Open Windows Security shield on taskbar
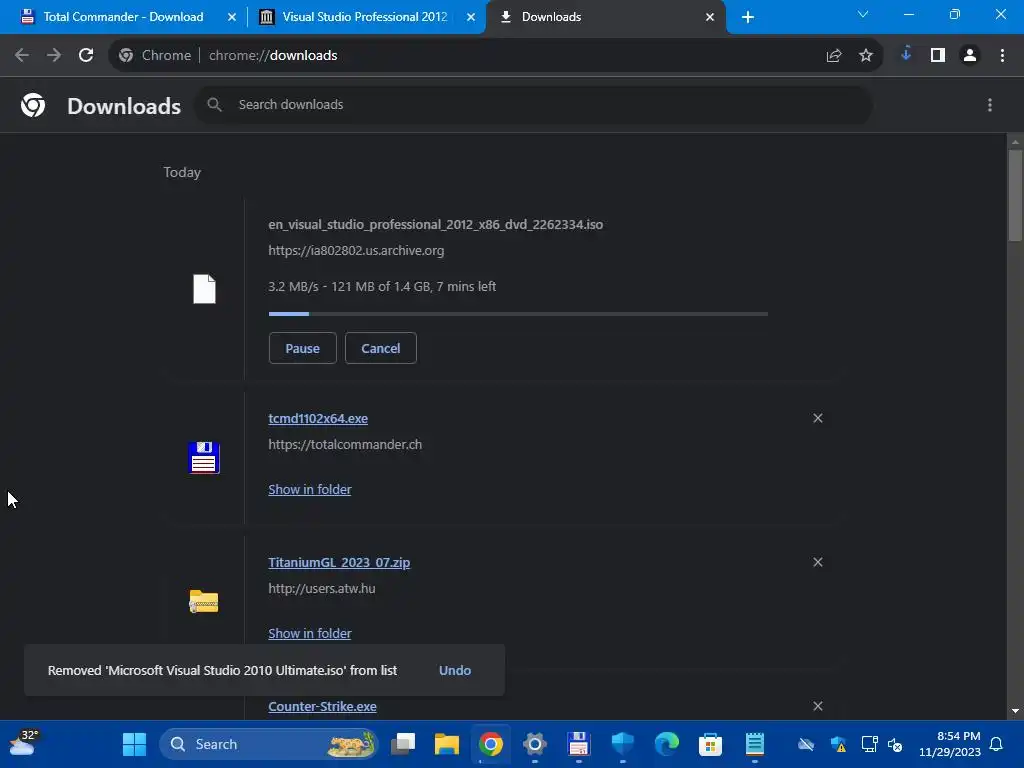1024x768 pixels. tap(622, 744)
